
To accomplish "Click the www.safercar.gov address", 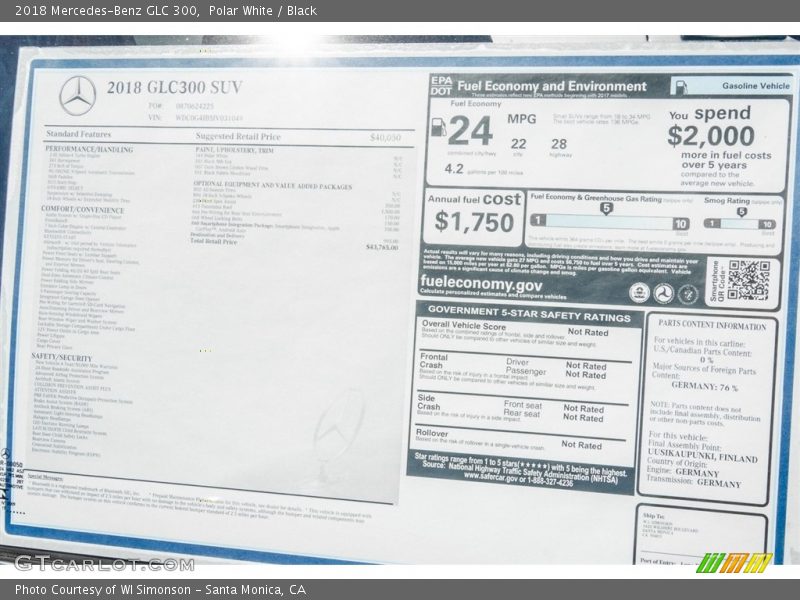I will (489, 477).
